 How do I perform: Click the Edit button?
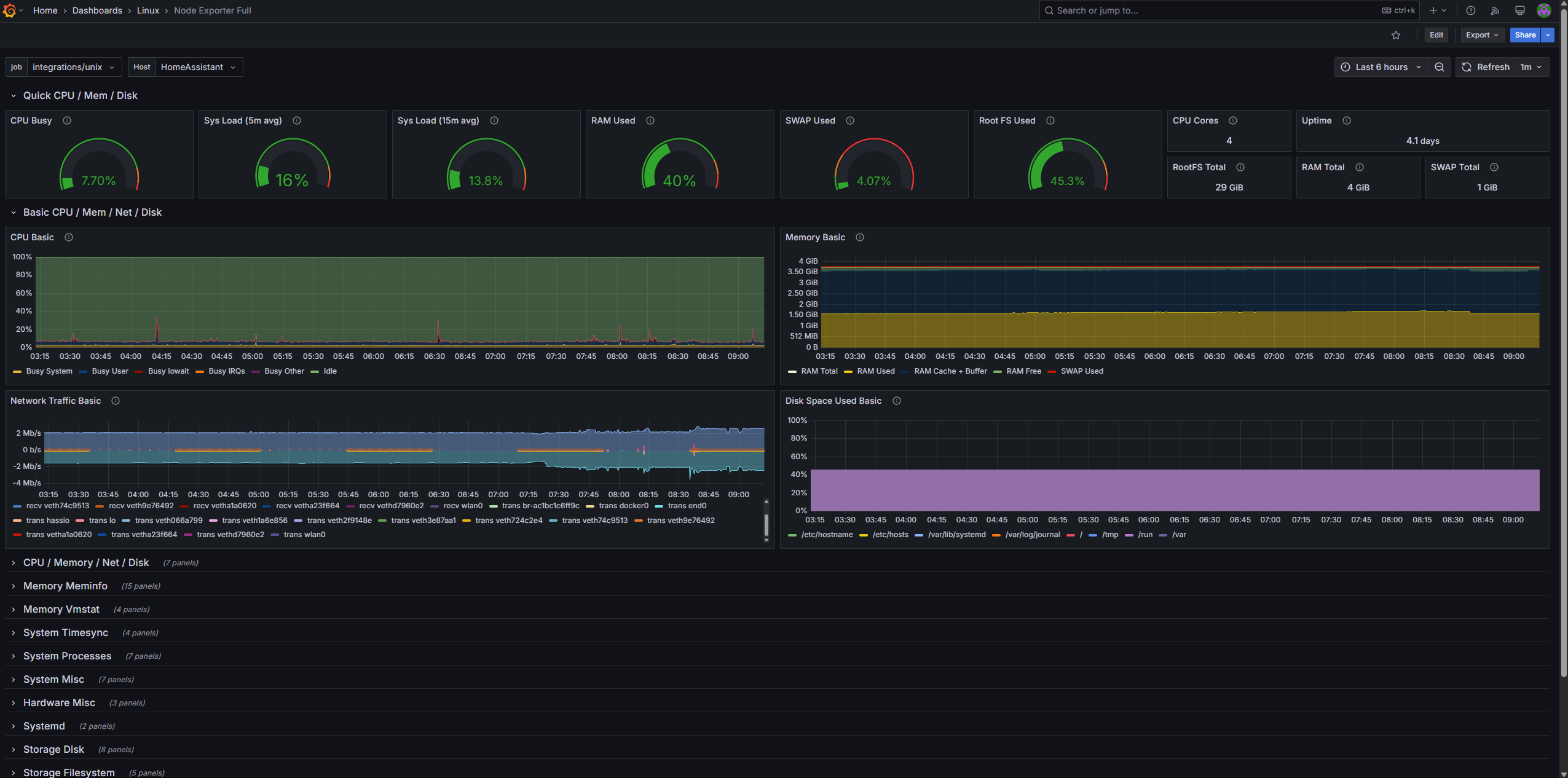point(1436,35)
